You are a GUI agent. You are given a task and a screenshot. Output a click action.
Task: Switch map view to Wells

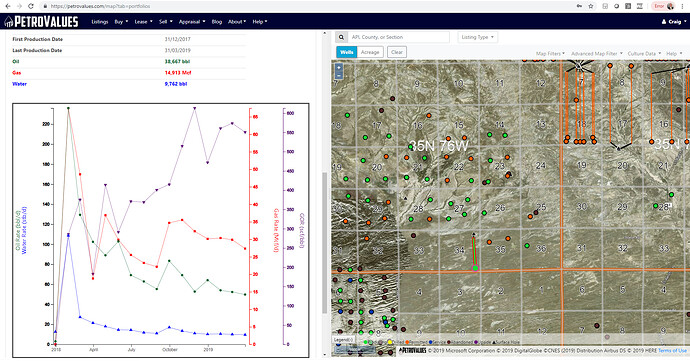pyautogui.click(x=347, y=52)
